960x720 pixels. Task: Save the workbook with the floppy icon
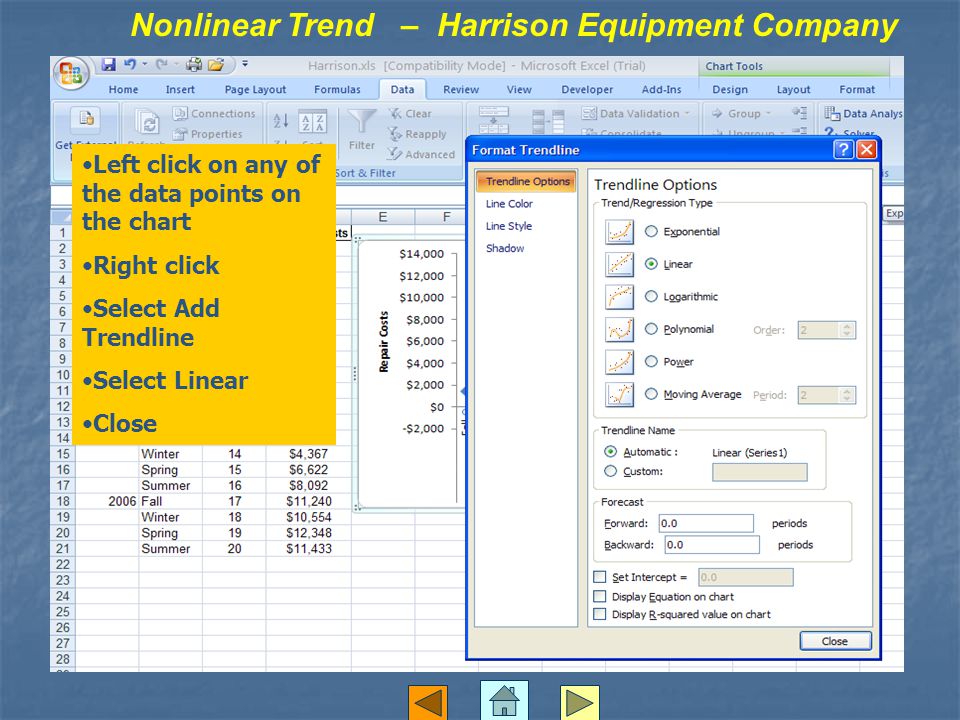click(108, 64)
